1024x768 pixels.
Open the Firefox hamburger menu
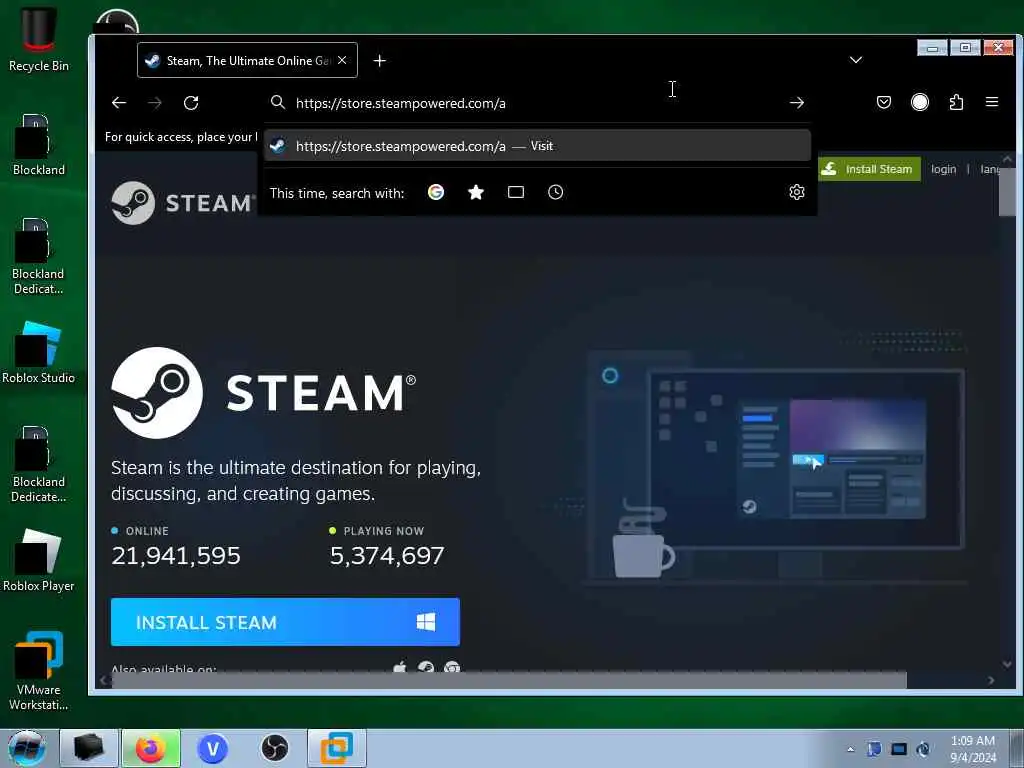(x=991, y=102)
